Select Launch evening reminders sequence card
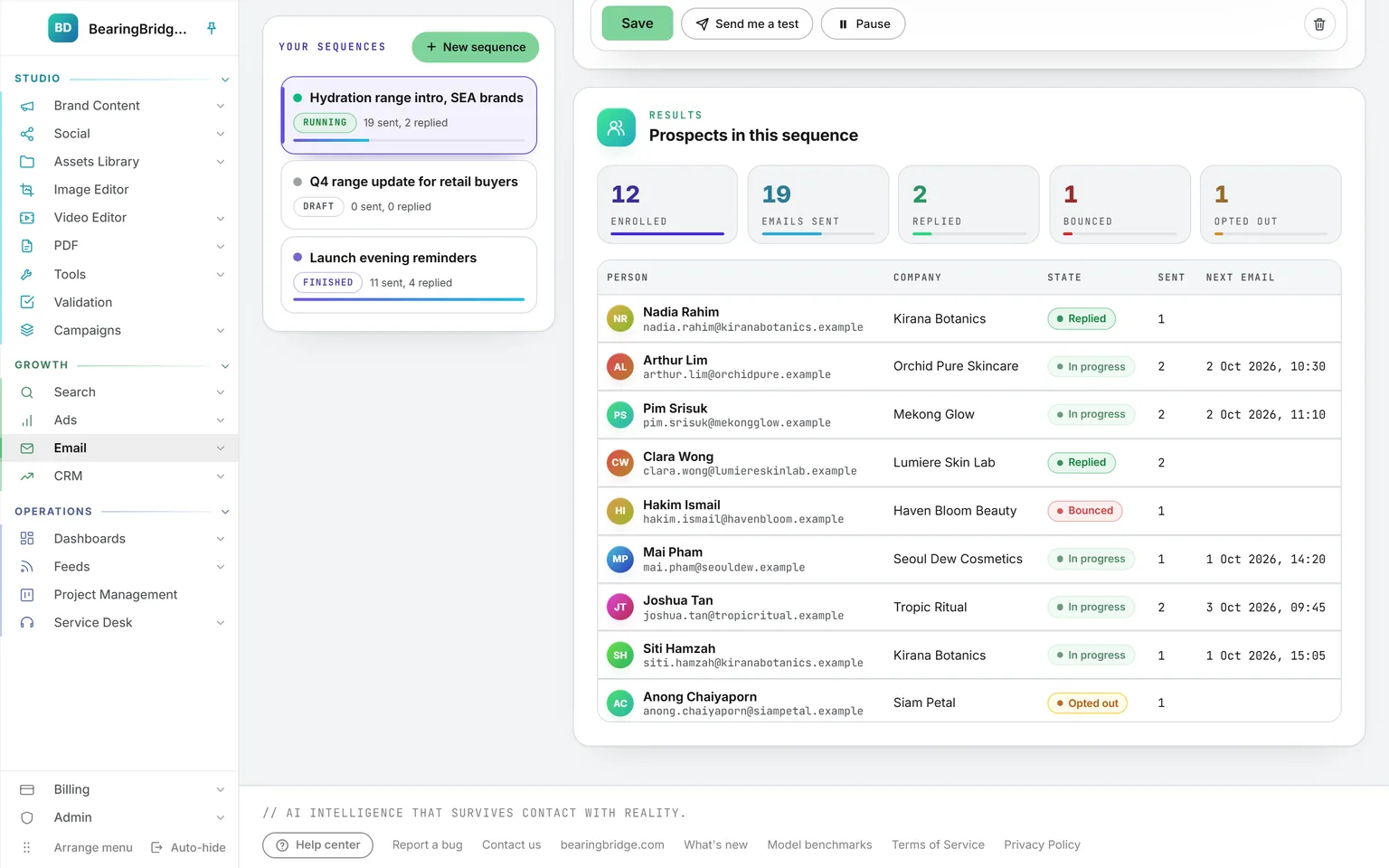Screen dimensions: 1389x868 [x=409, y=275]
